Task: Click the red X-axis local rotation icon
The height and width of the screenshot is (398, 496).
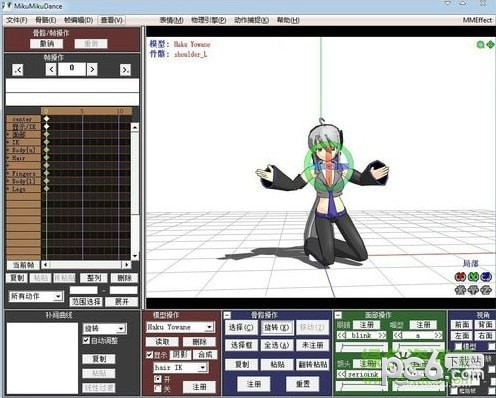Action: (460, 276)
